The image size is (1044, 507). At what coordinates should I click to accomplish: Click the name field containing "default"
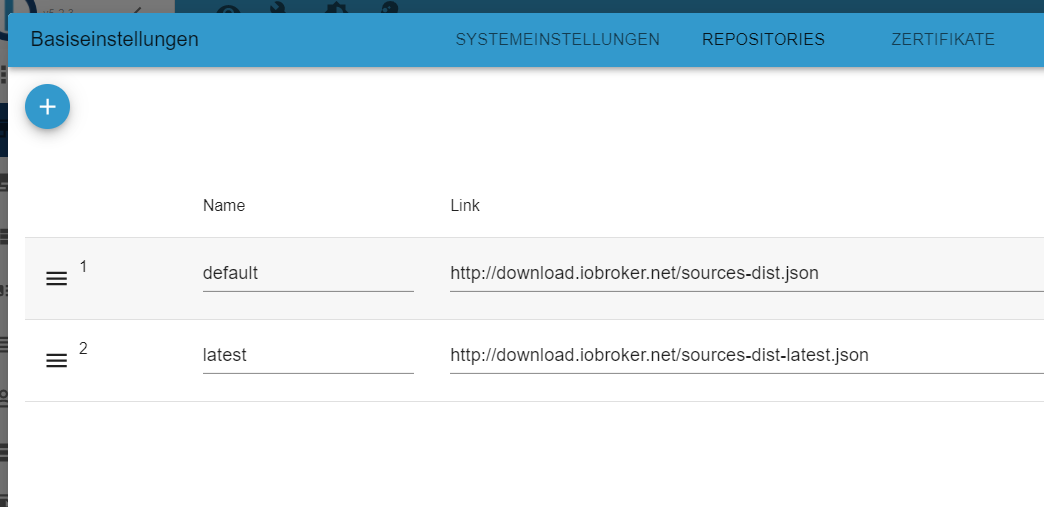tap(307, 273)
